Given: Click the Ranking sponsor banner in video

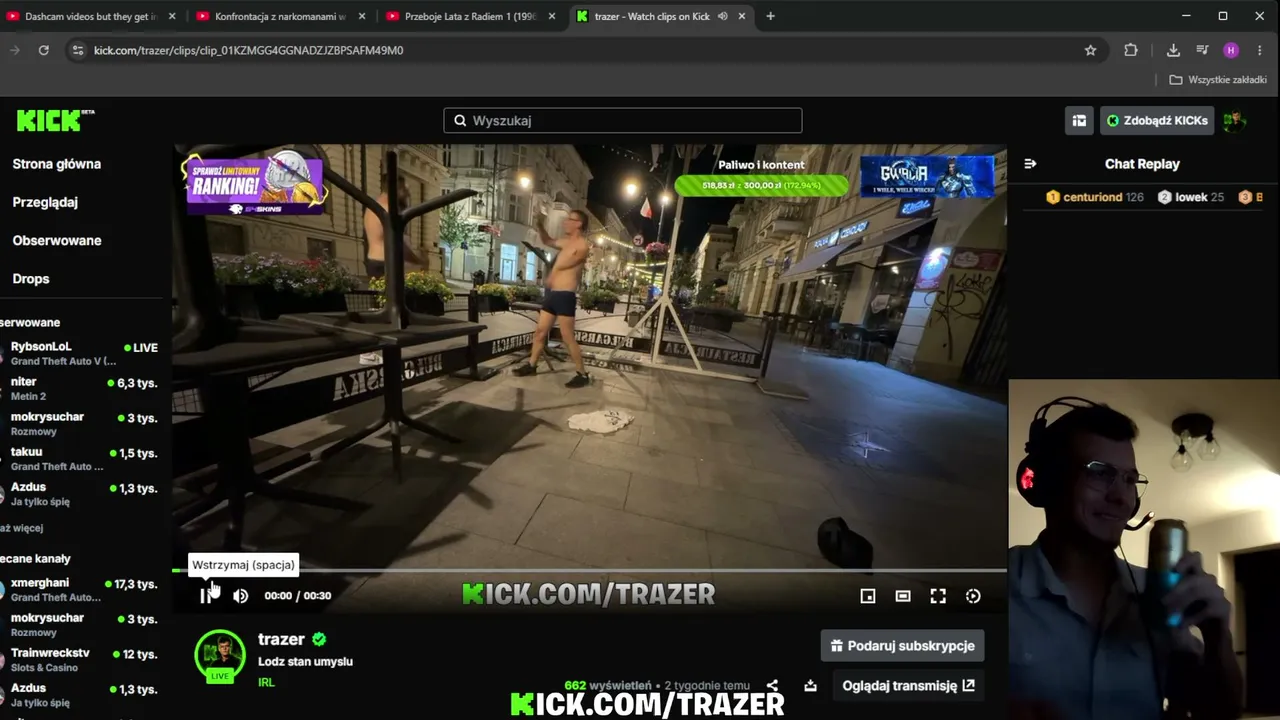Looking at the screenshot, I should point(254,183).
